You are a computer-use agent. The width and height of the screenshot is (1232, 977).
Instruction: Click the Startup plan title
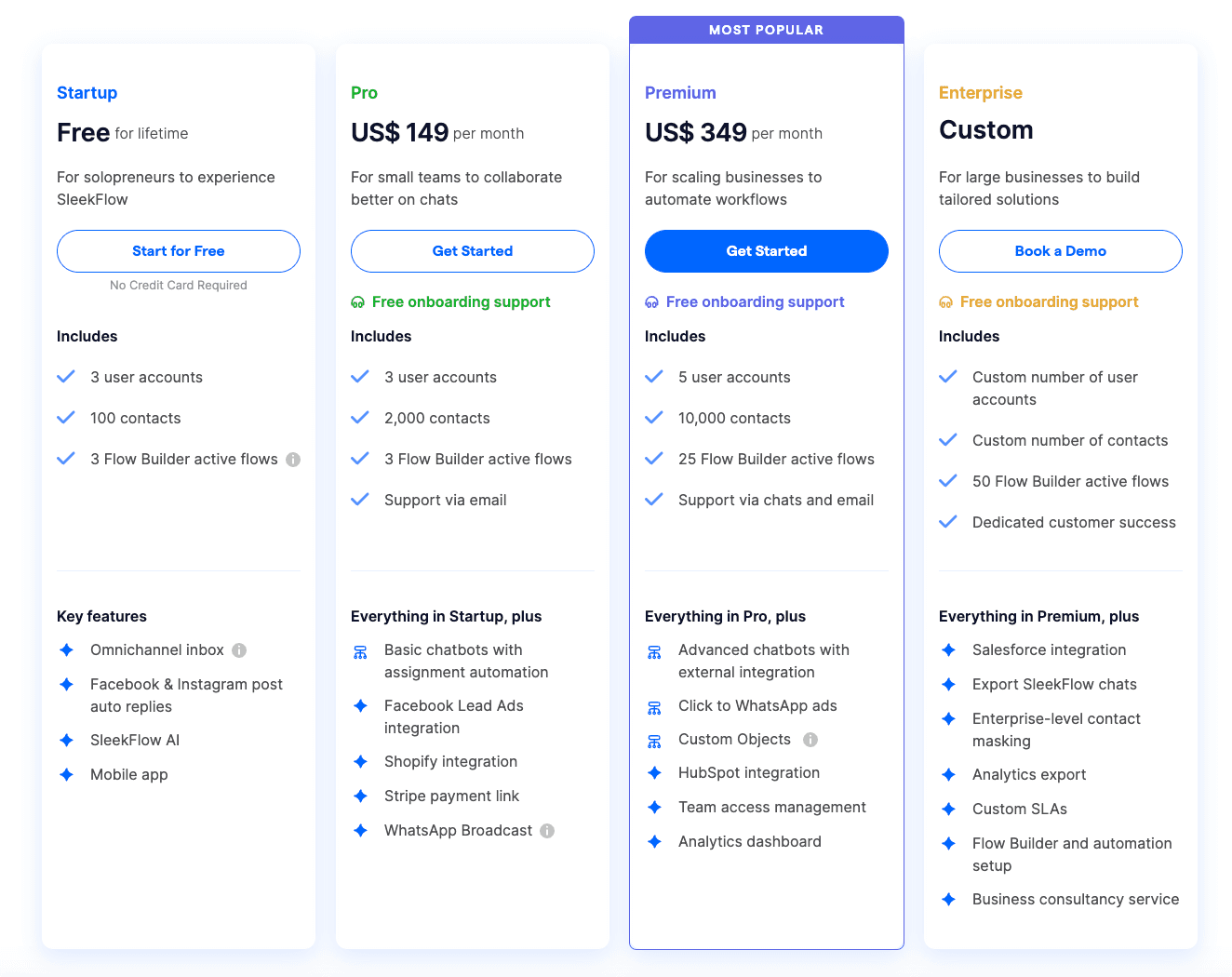pyautogui.click(x=87, y=93)
